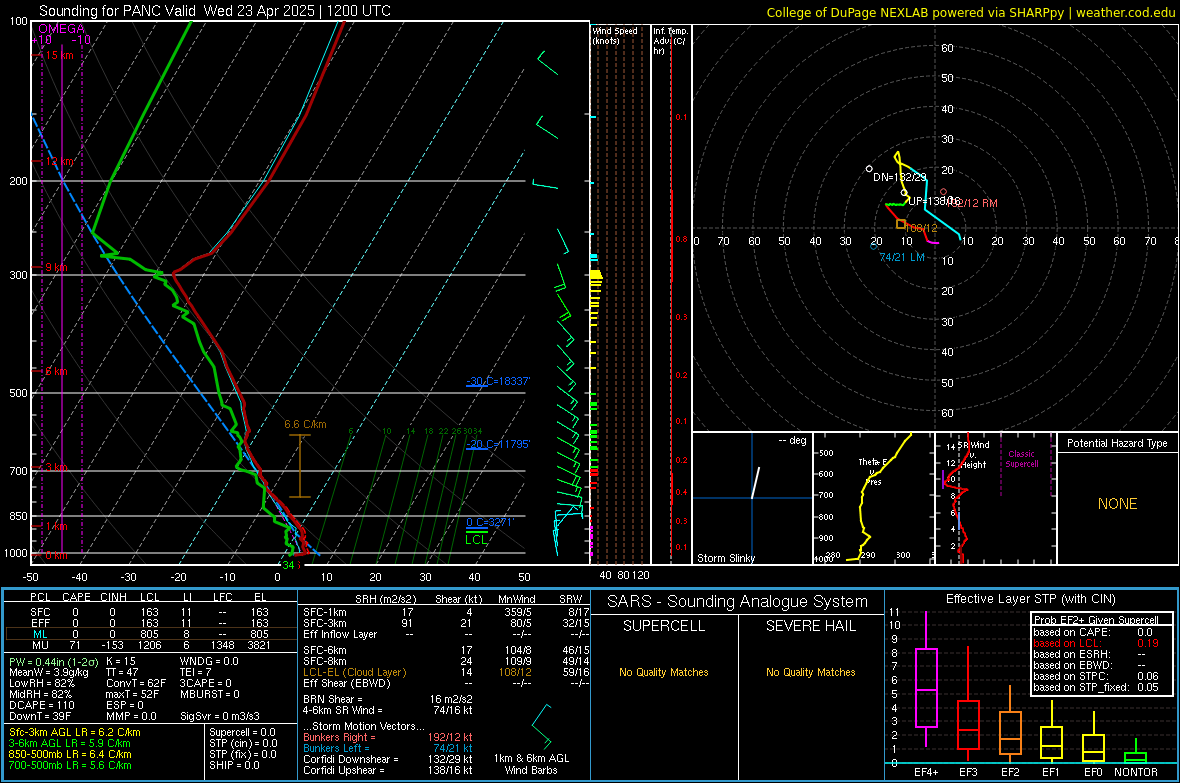Click the '0 C=3271'' freezing level label
The height and width of the screenshot is (783, 1180).
[x=490, y=522]
